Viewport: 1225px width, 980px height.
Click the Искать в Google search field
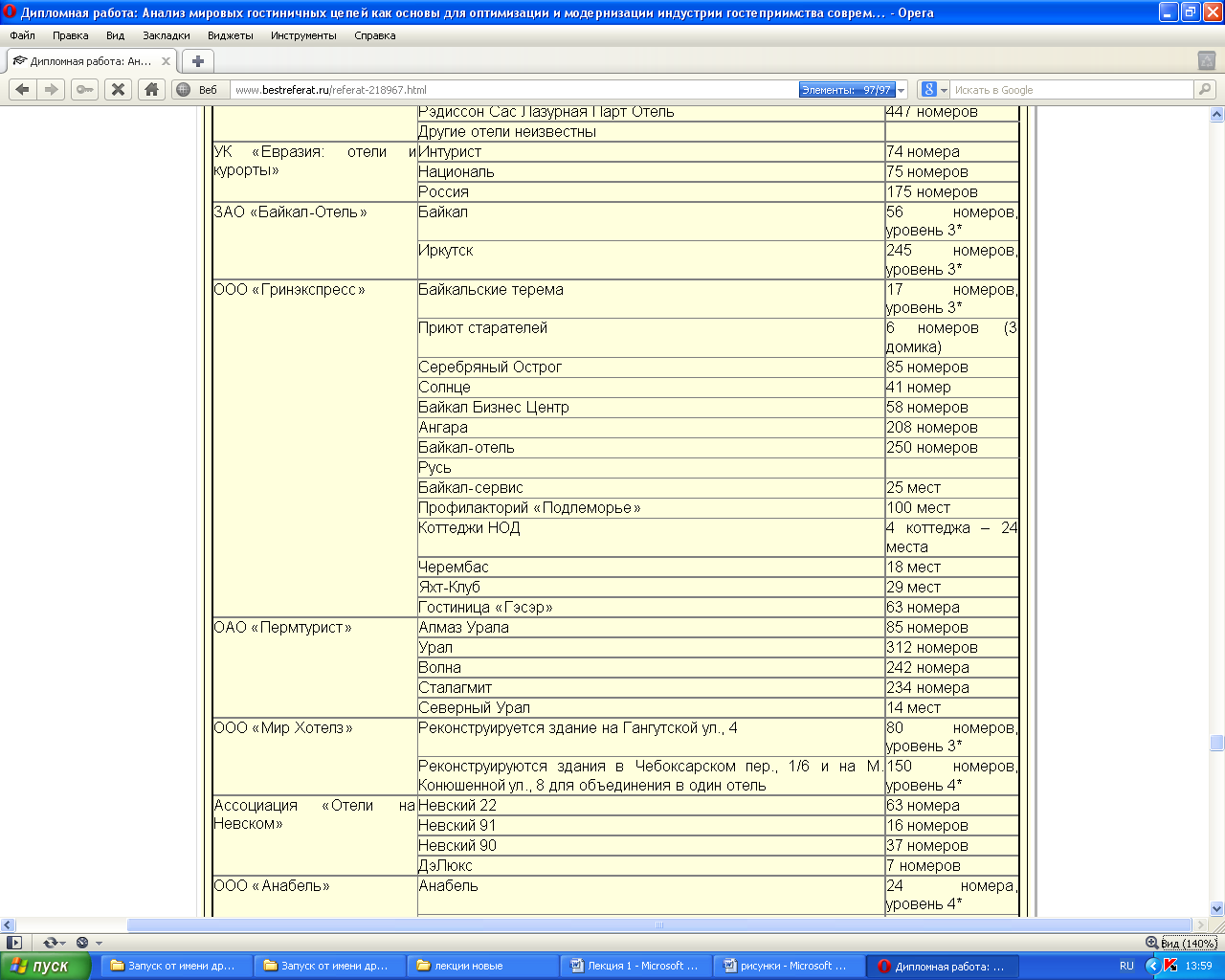point(1072,90)
